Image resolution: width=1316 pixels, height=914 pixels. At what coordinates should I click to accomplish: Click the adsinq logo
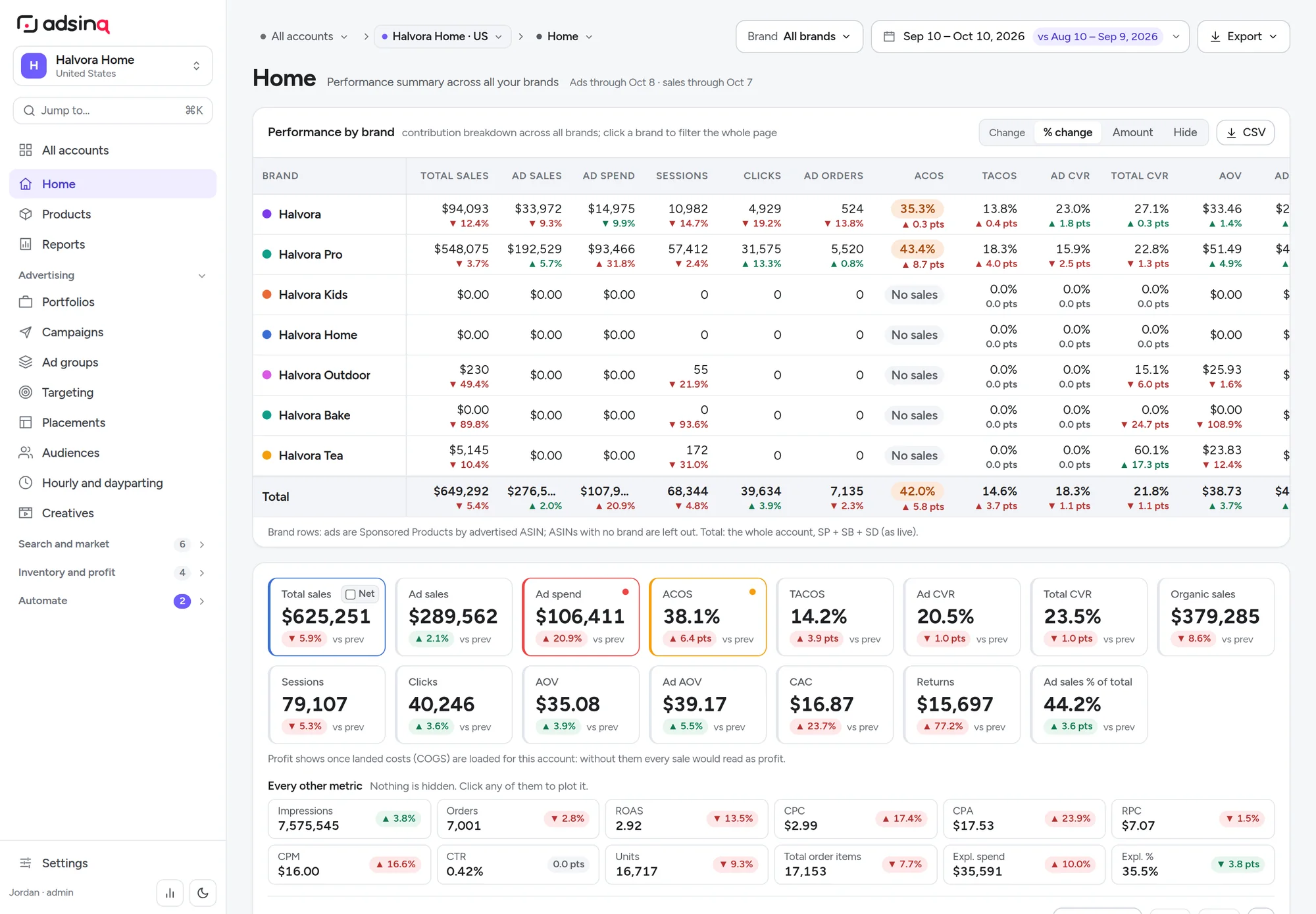[63, 24]
